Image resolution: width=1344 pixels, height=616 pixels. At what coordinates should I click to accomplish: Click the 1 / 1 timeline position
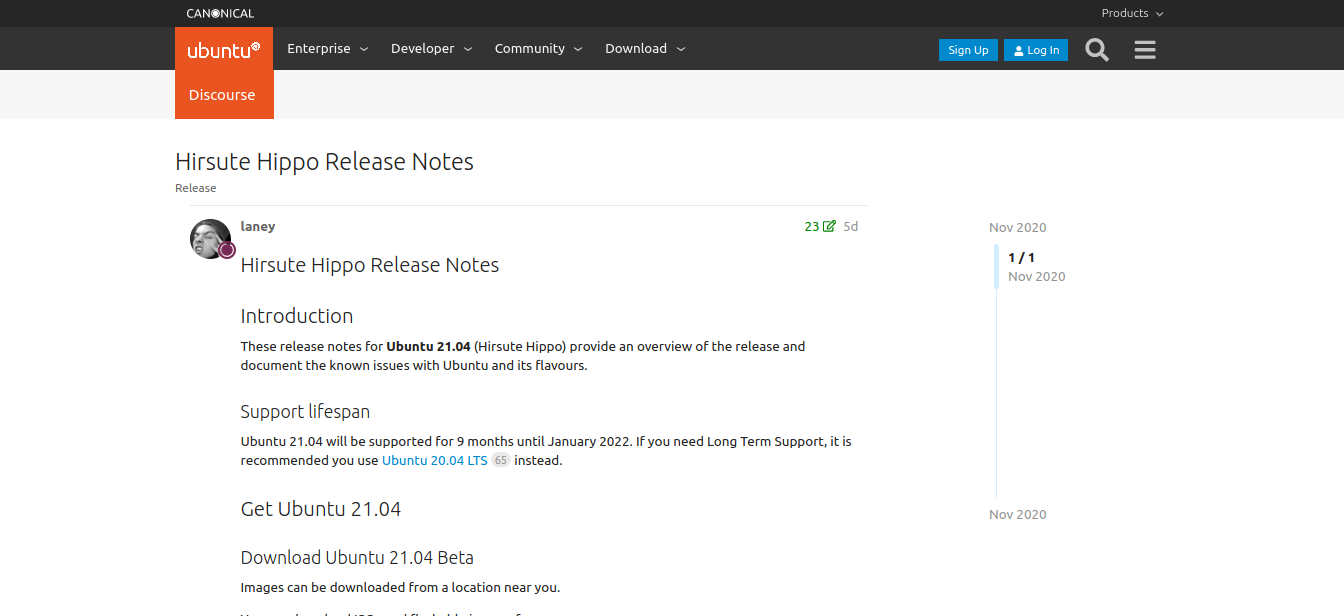(x=1021, y=258)
